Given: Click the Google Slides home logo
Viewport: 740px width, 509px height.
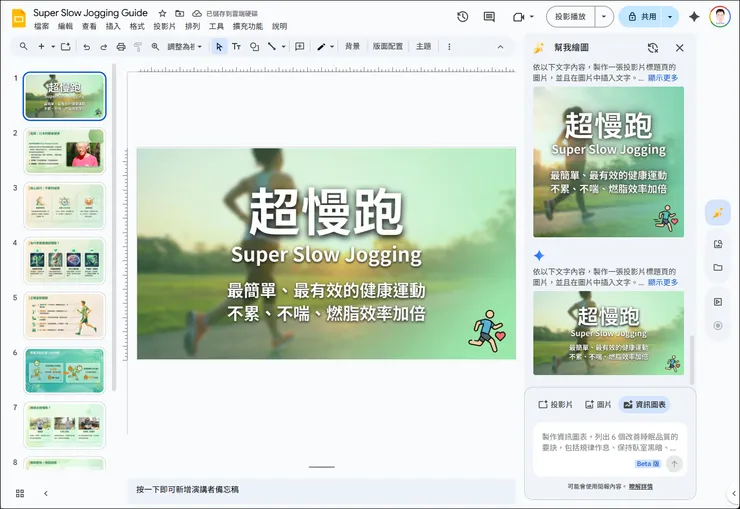Looking at the screenshot, I should (18, 18).
